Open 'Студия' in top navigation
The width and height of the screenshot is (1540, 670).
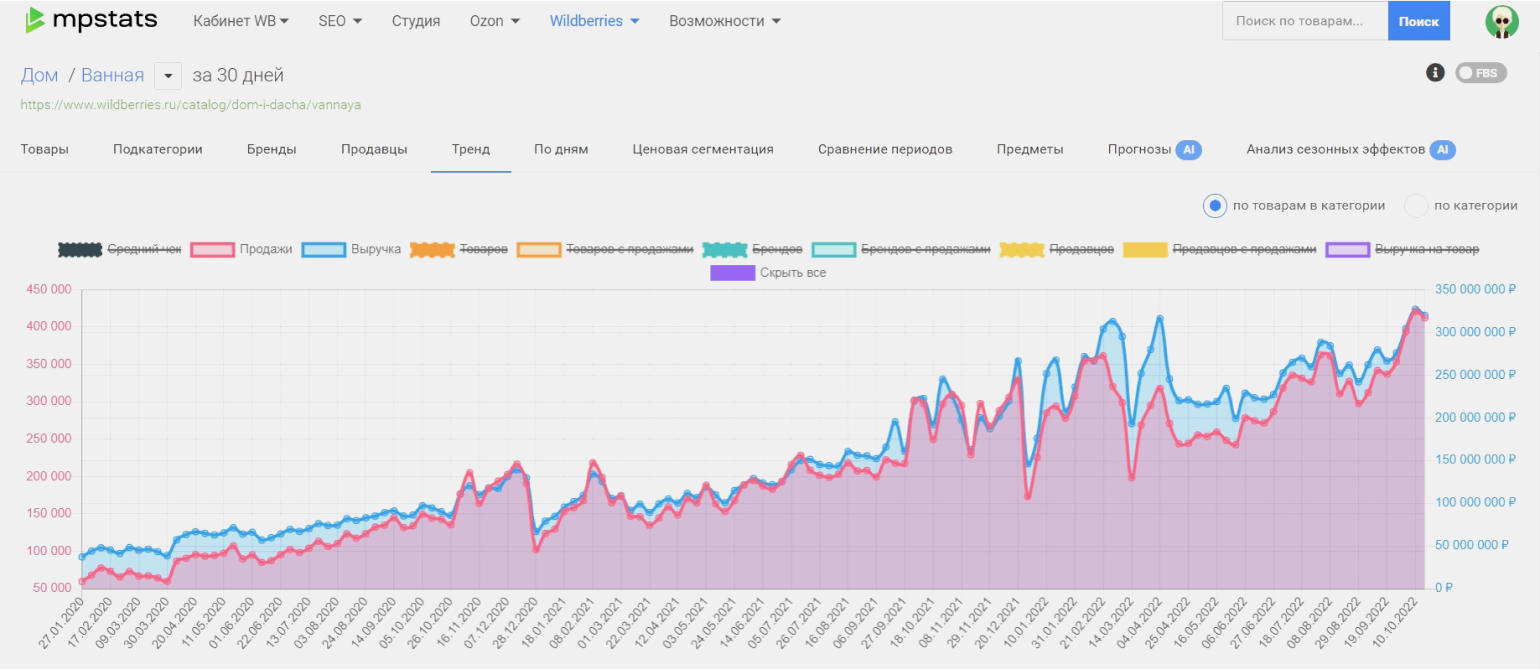pyautogui.click(x=416, y=21)
